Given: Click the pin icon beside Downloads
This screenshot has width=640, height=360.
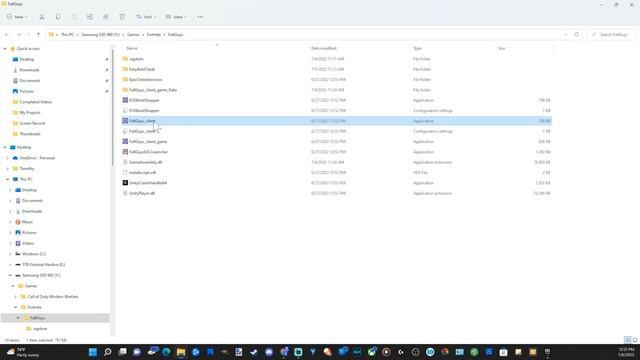Looking at the screenshot, I should coord(107,70).
